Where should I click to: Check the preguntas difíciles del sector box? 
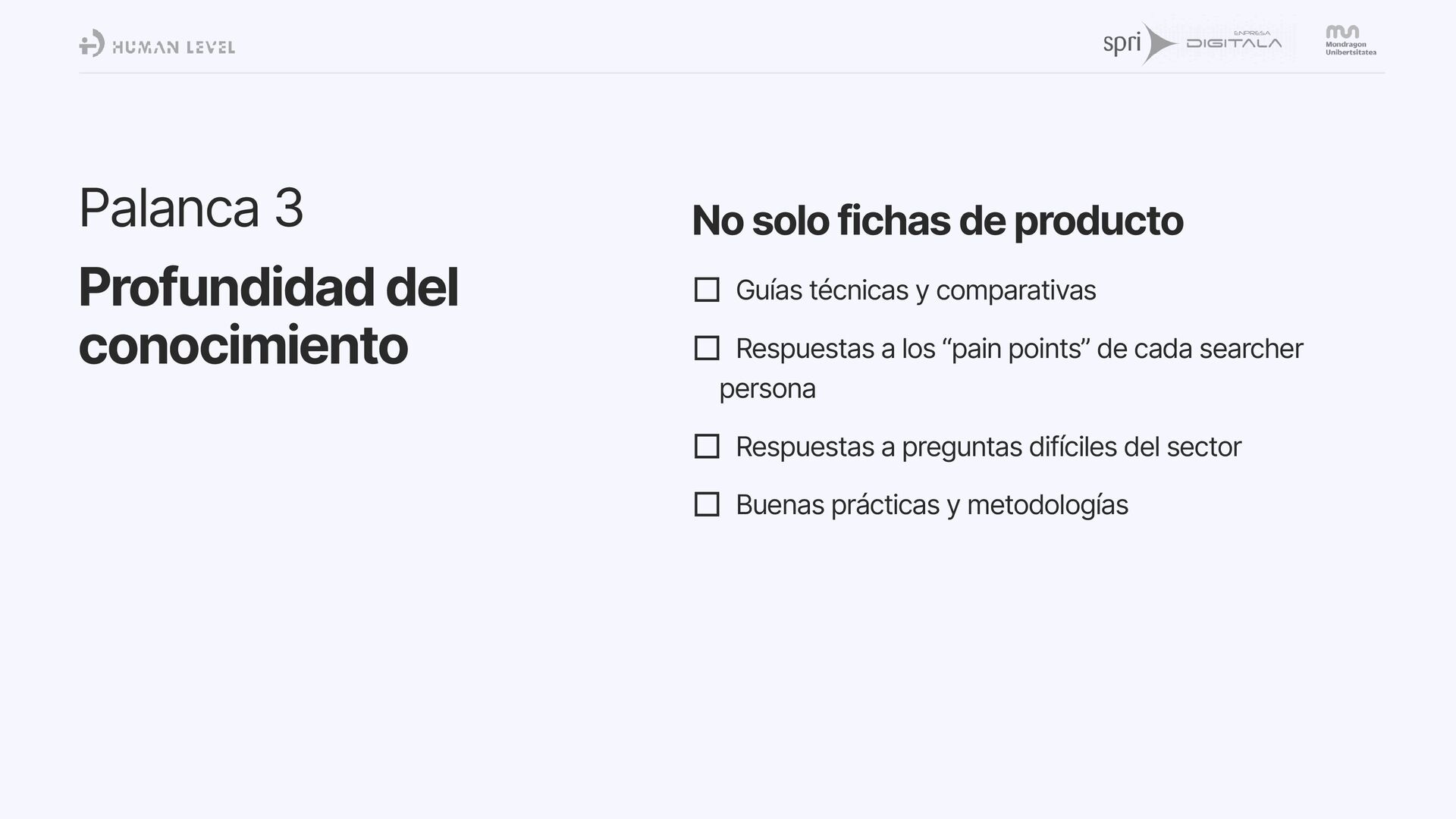pos(707,446)
